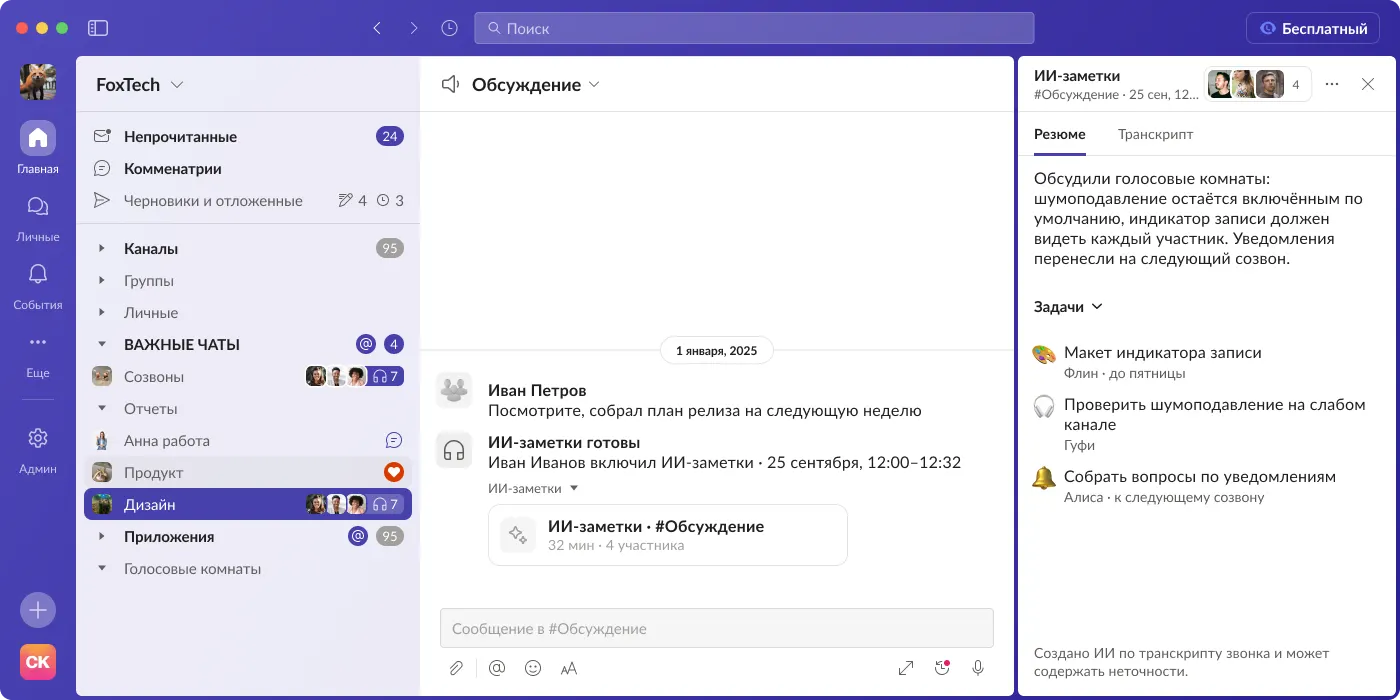Insert a mention with the @ icon

(x=497, y=668)
